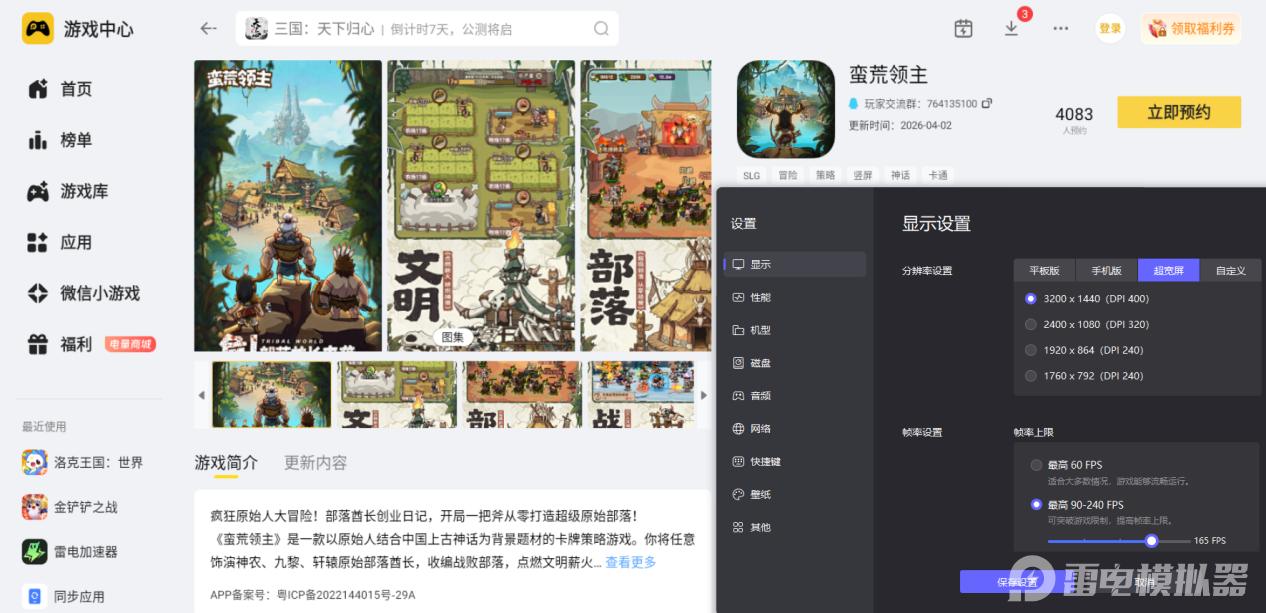Click the SLG genre tag

[751, 175]
